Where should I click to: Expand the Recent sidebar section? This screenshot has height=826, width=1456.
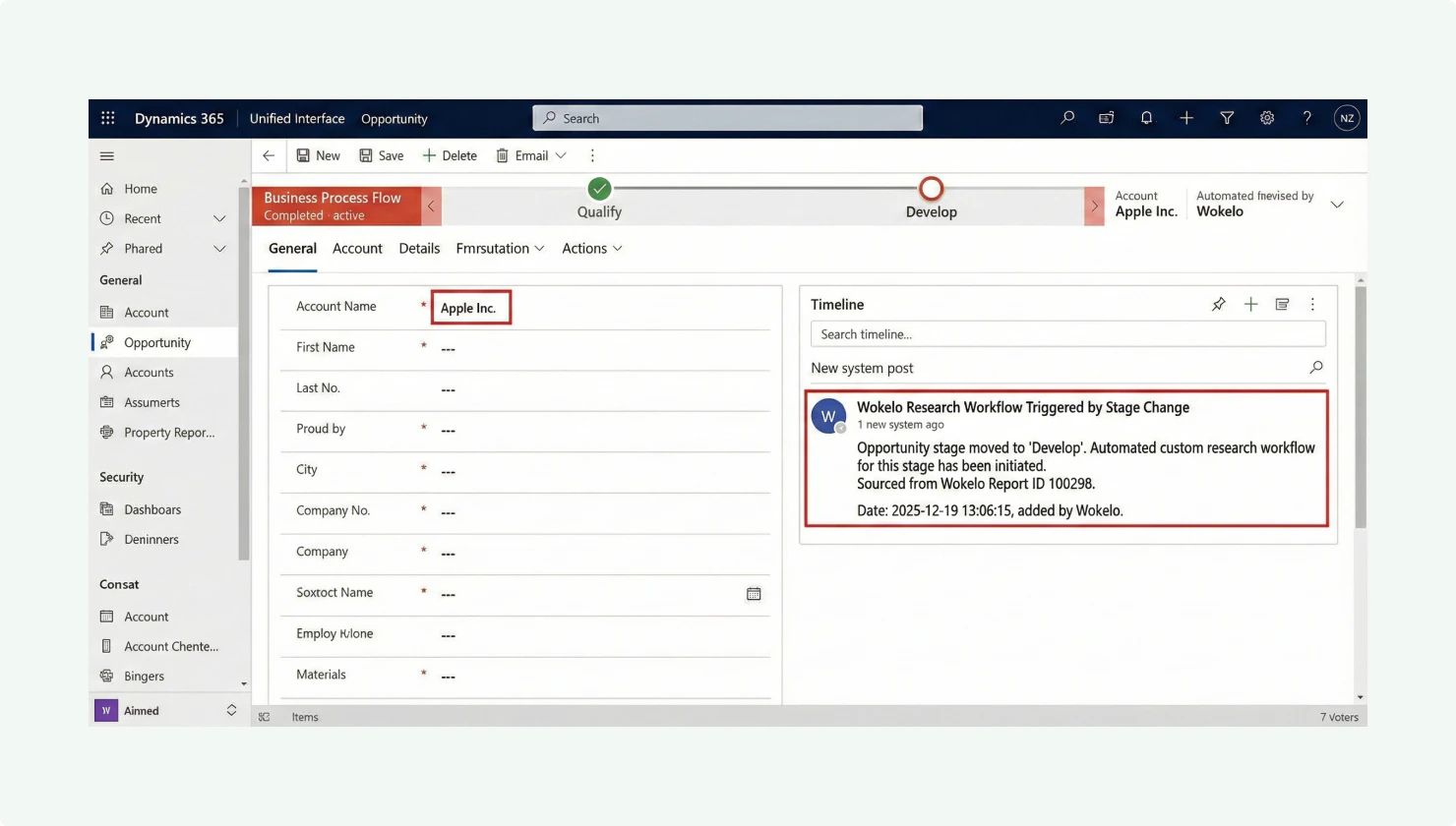(x=219, y=218)
